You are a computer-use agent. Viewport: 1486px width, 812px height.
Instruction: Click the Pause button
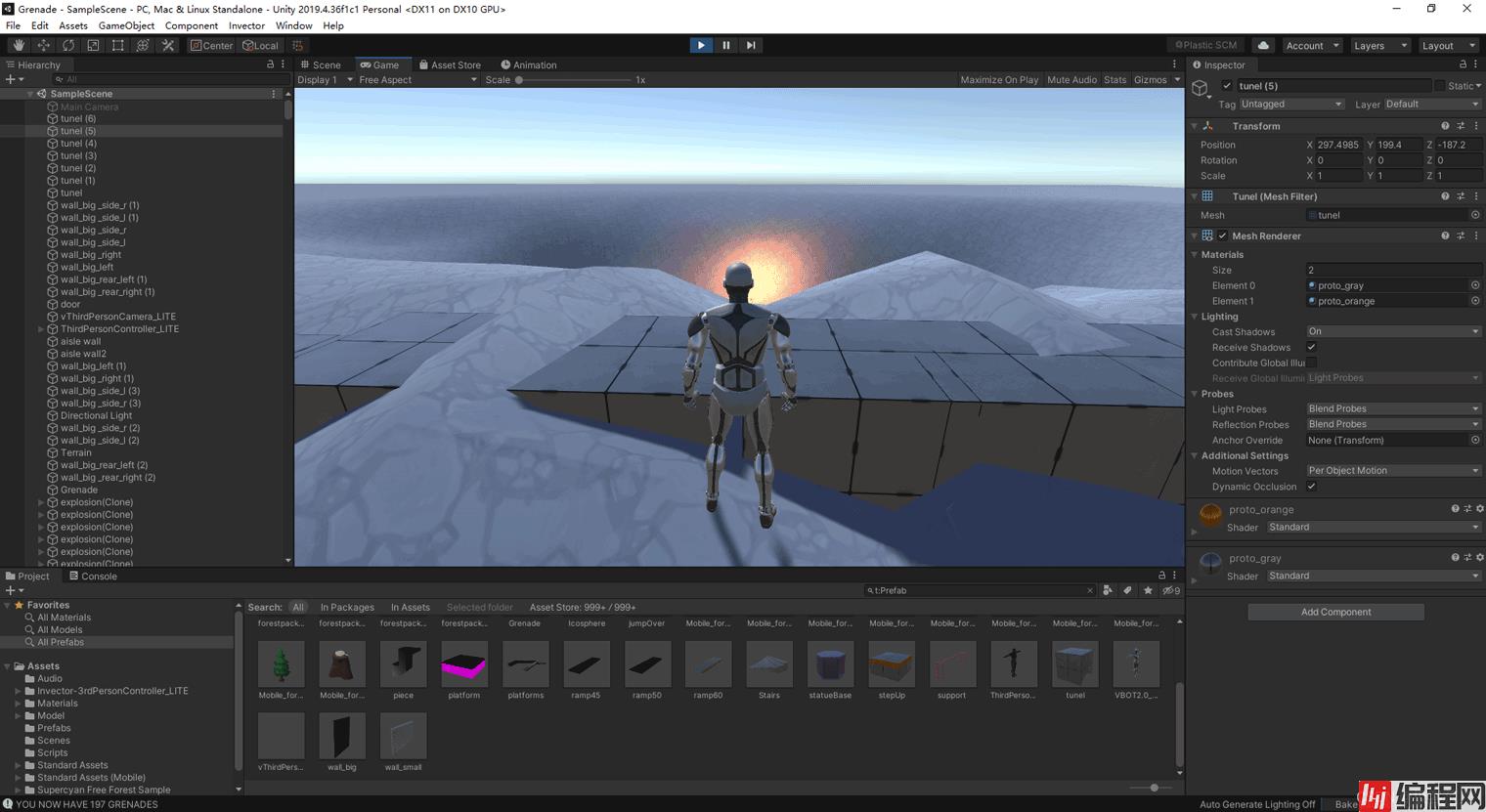pos(726,45)
